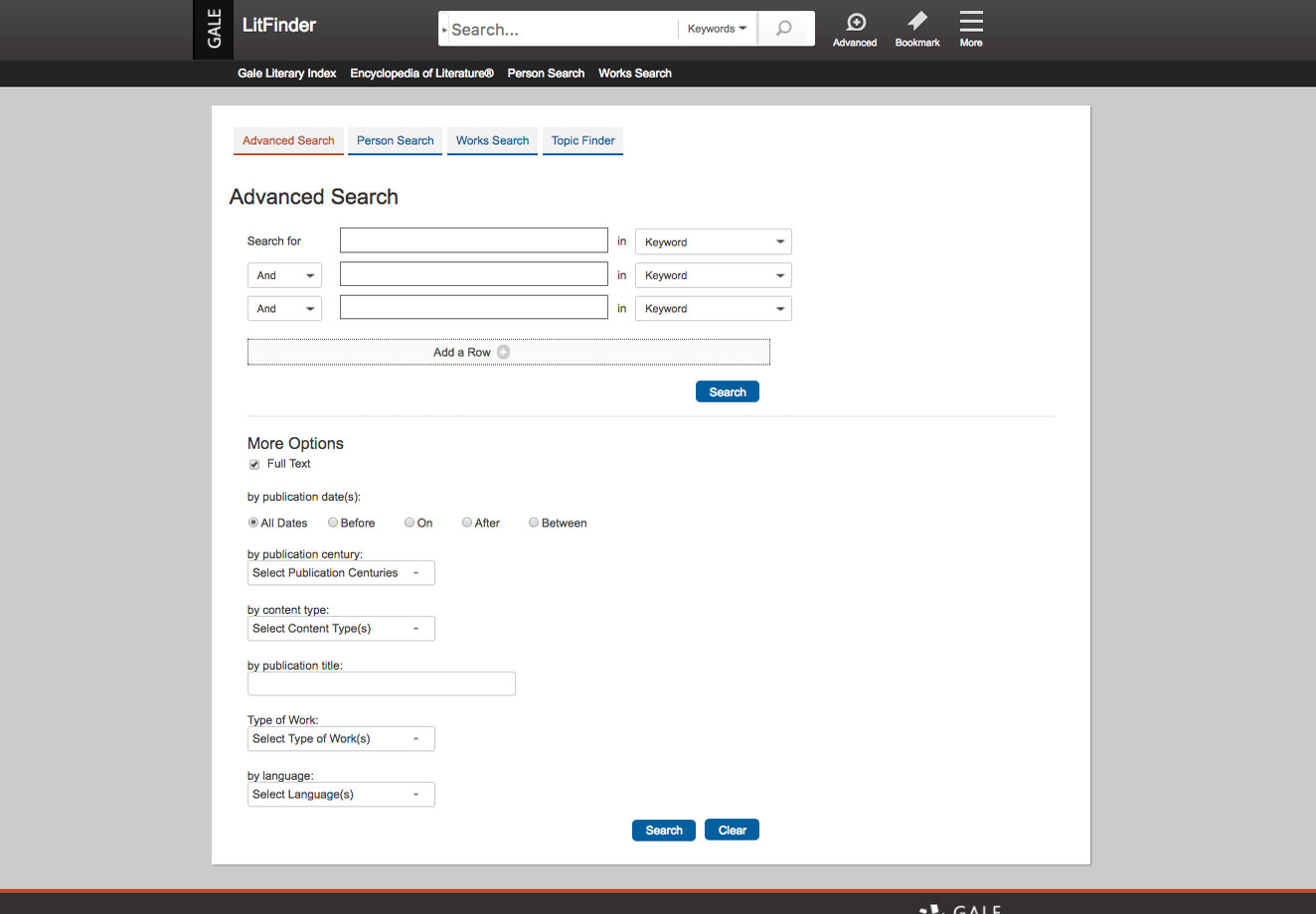The height and width of the screenshot is (914, 1316).
Task: Open the second row Keyword field dropdown
Action: [714, 275]
